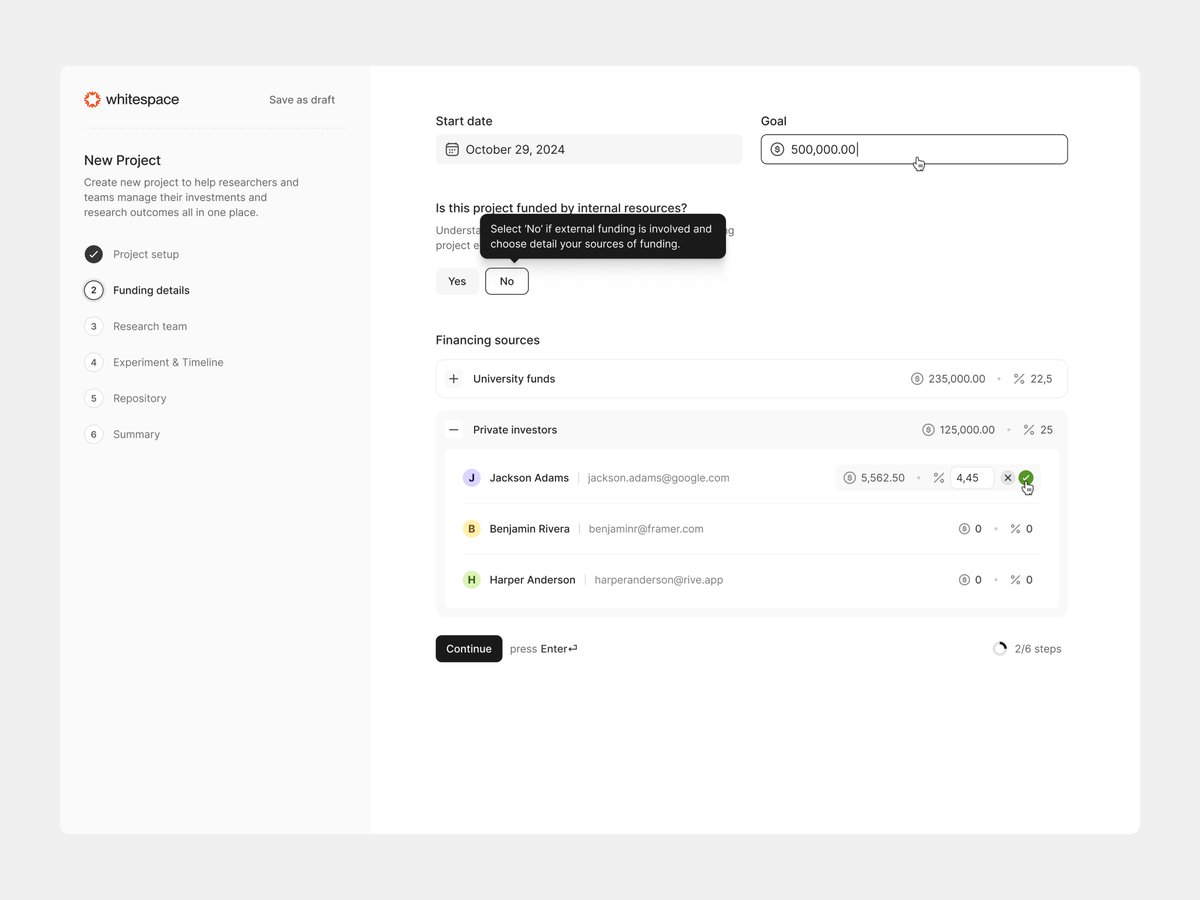Click the percentage input showing 4,45
This screenshot has height=900, width=1200.
coord(971,478)
